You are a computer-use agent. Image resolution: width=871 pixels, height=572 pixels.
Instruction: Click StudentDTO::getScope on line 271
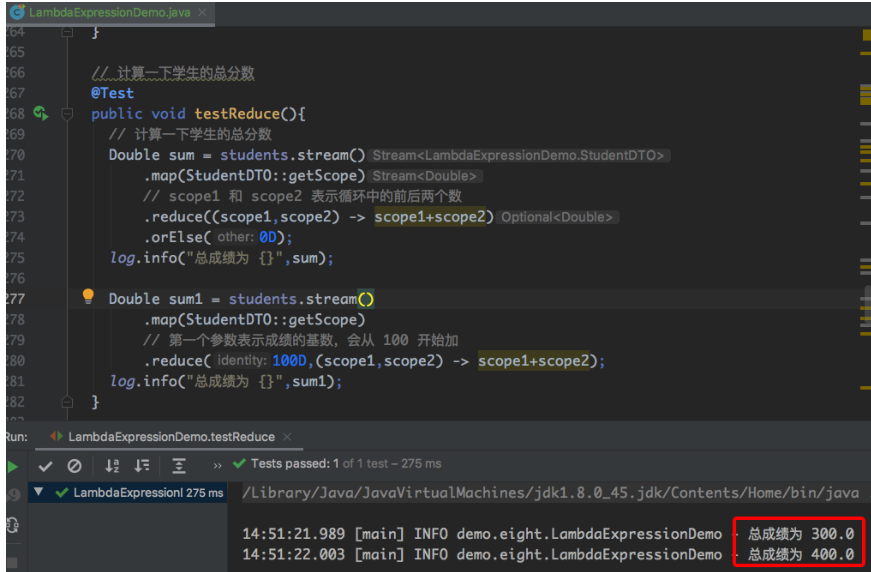click(271, 176)
